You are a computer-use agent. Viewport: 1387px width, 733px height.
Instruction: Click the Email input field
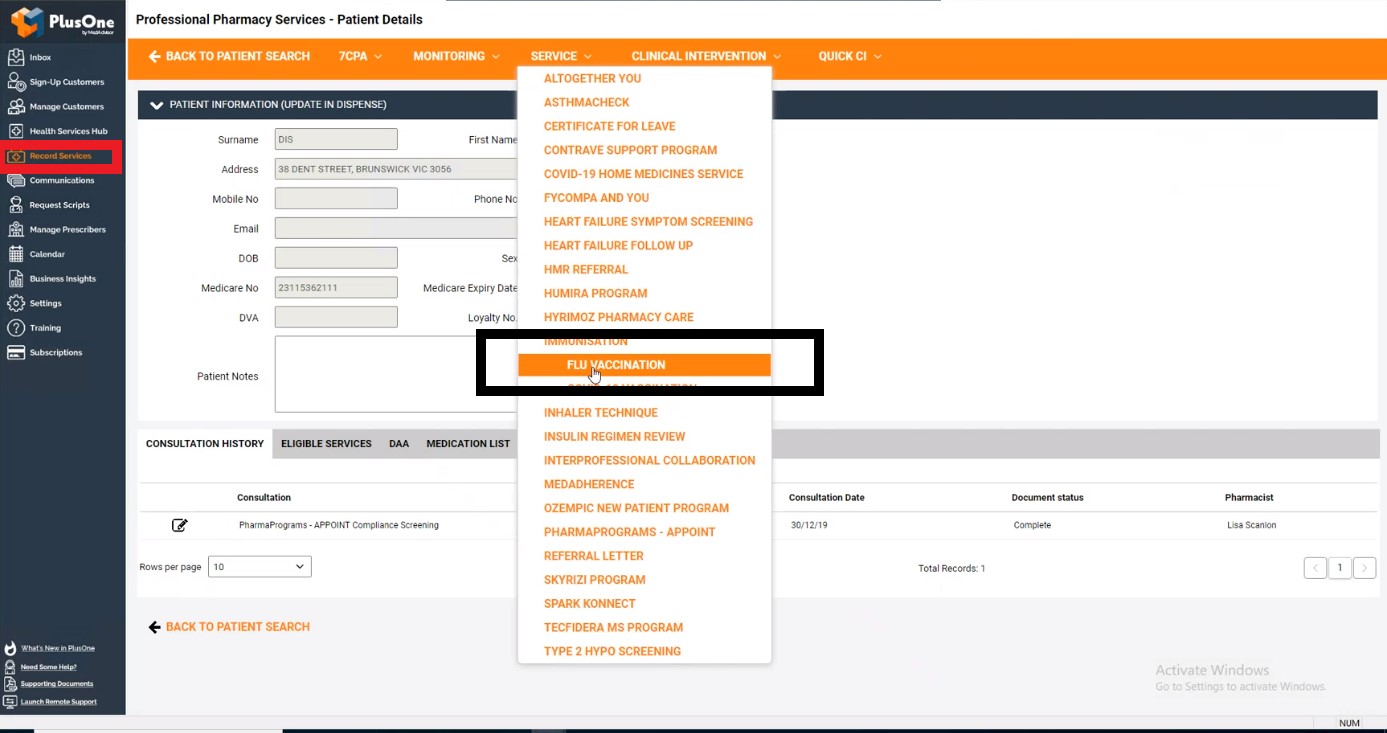pyautogui.click(x=396, y=229)
